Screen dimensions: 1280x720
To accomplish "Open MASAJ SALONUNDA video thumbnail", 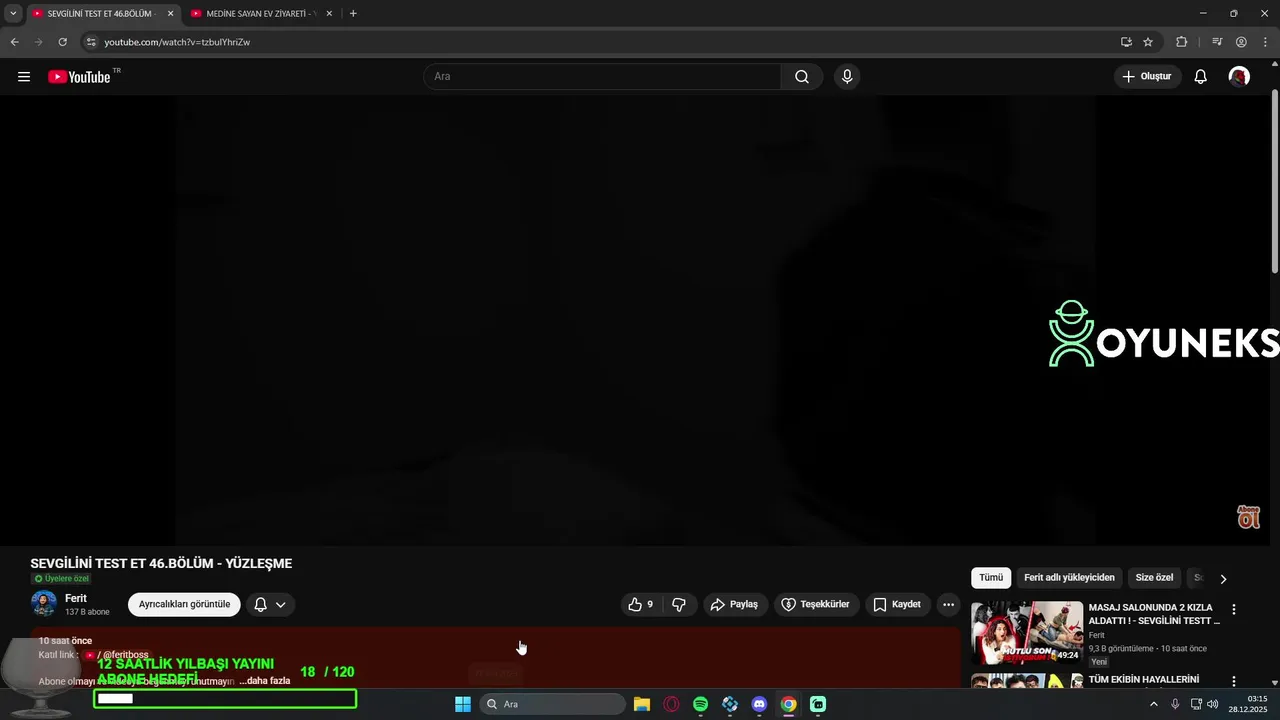I will click(x=1027, y=633).
